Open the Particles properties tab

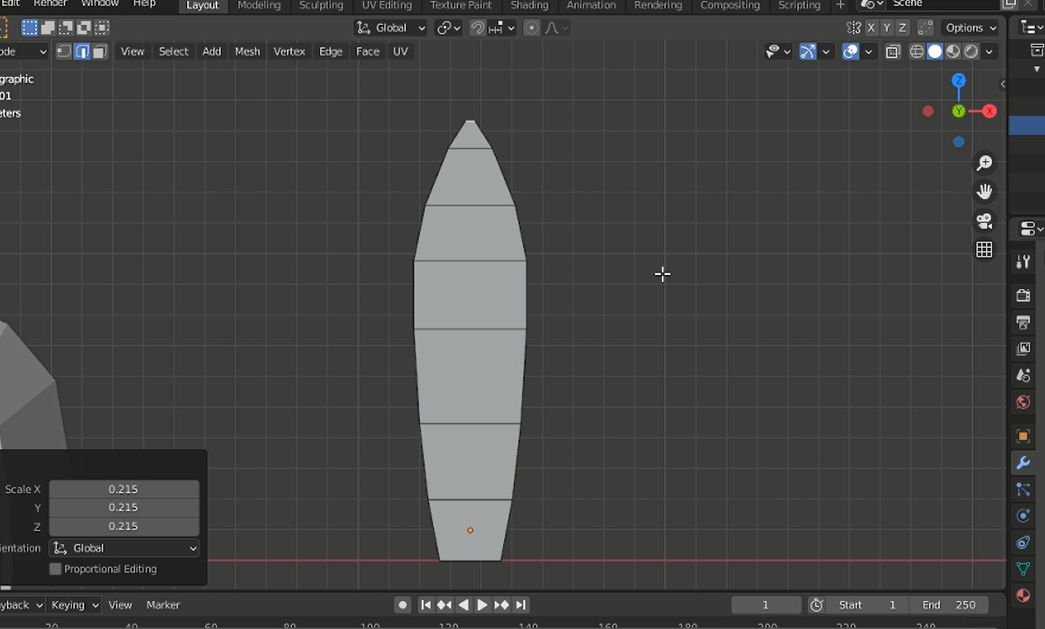1023,490
